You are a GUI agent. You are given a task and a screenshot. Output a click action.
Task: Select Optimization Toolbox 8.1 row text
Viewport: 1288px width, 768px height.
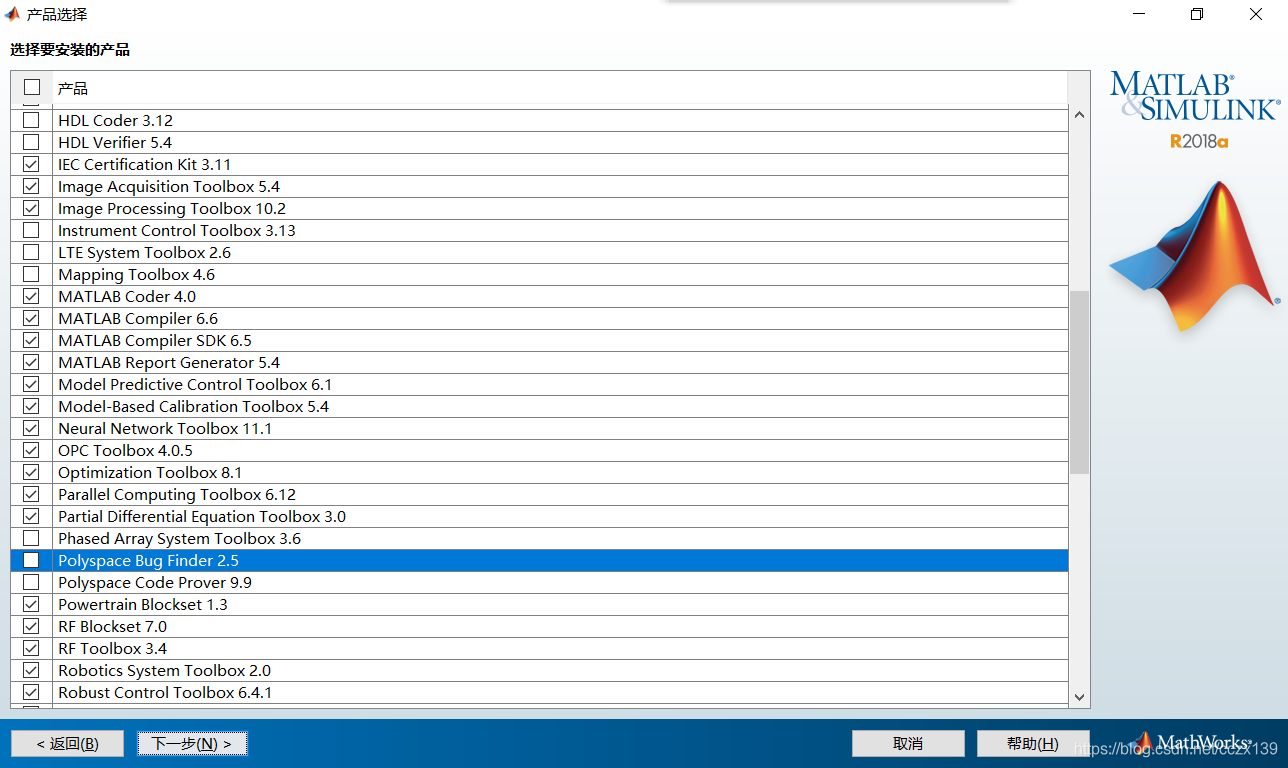tap(150, 472)
